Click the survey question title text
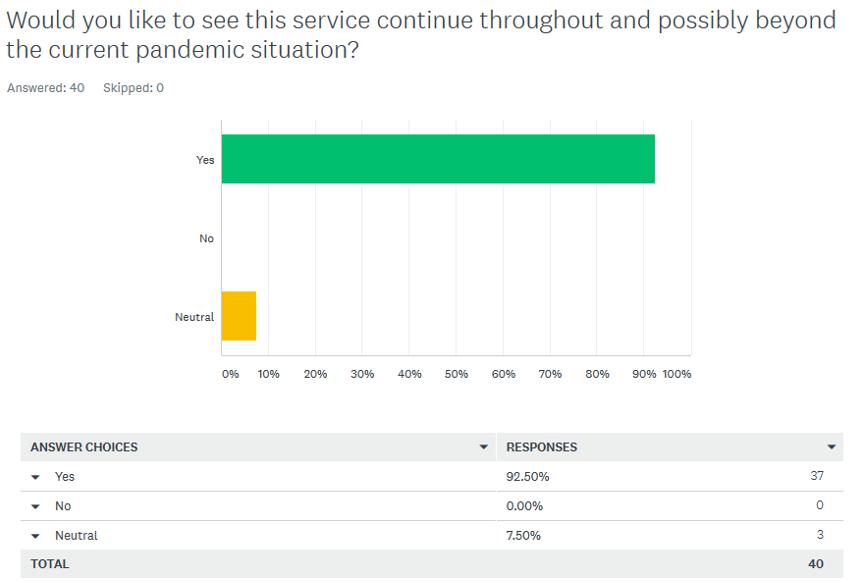Image resolution: width=858 pixels, height=587 pixels. tap(420, 34)
